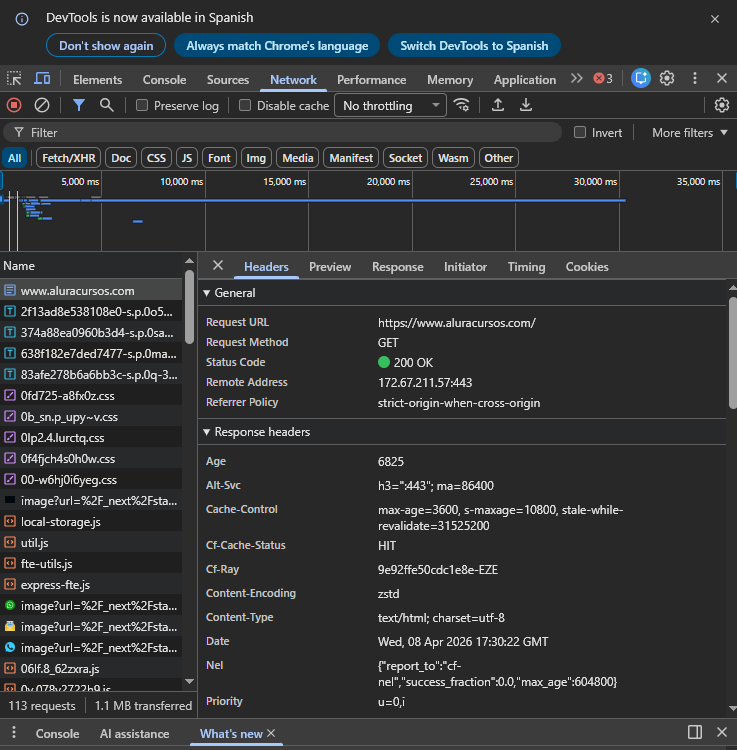Open network conditions Wi-Fi icon
Image resolution: width=737 pixels, height=750 pixels.
(x=461, y=105)
